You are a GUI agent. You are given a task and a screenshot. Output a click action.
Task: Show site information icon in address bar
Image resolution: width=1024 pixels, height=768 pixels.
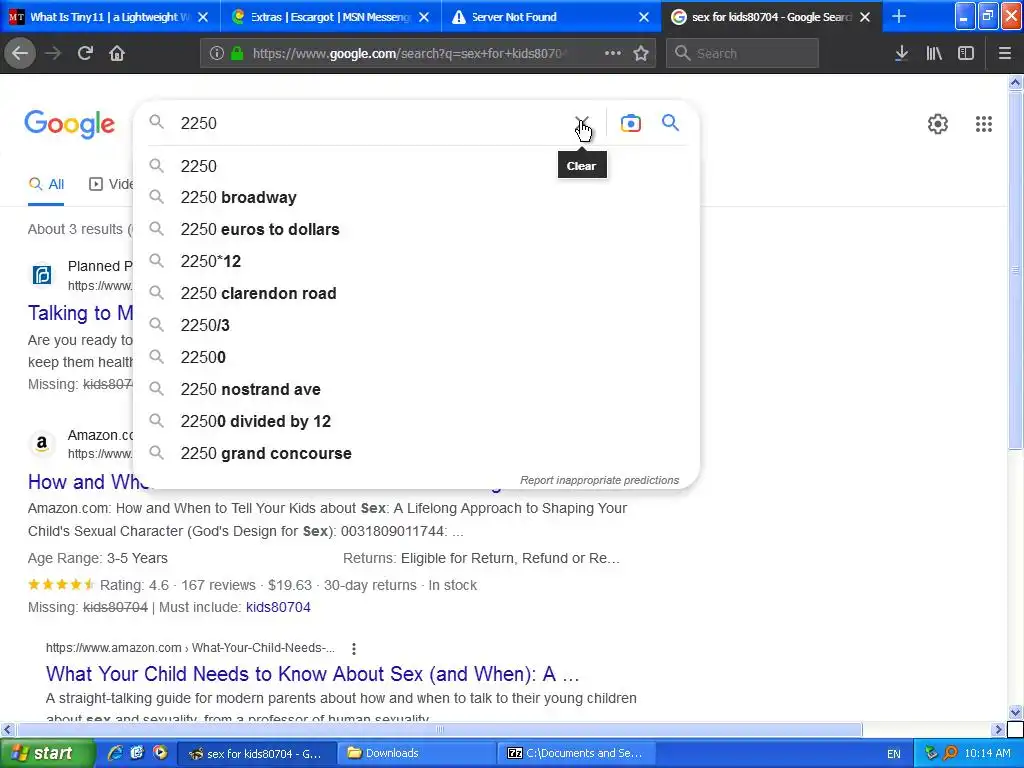coord(216,54)
